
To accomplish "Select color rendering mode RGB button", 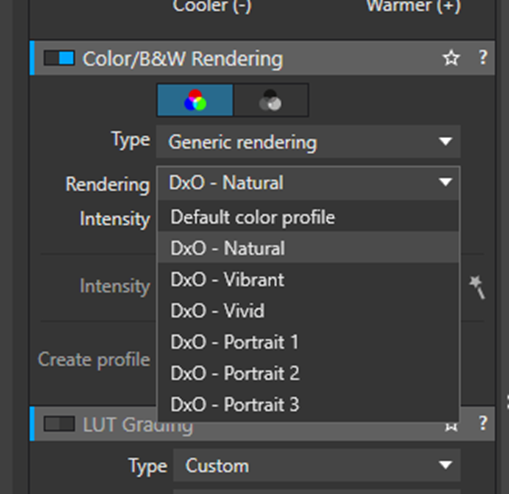I will (195, 100).
